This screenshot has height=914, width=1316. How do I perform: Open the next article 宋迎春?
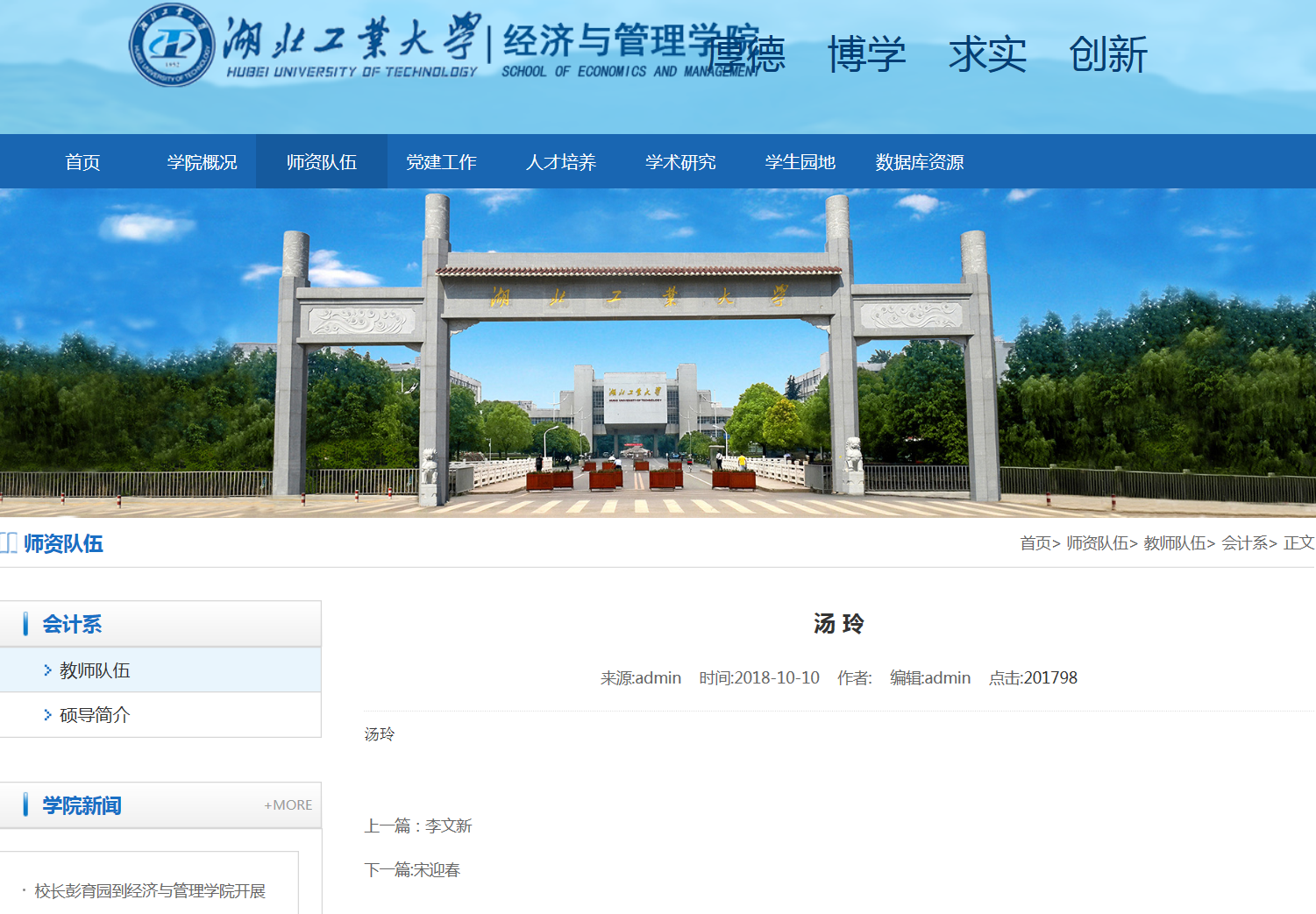click(437, 869)
